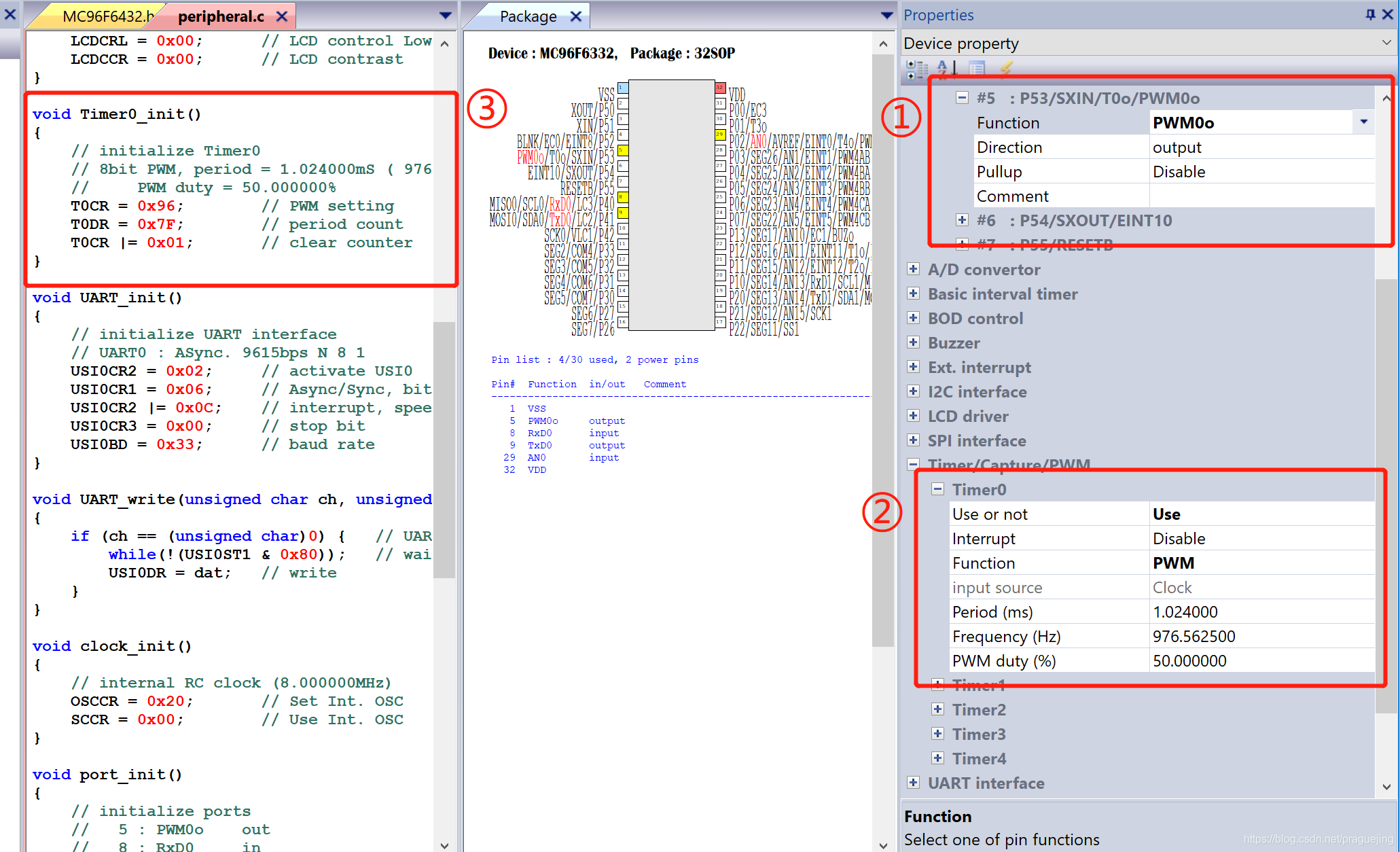Switch properties to categorized view

pyautogui.click(x=917, y=69)
